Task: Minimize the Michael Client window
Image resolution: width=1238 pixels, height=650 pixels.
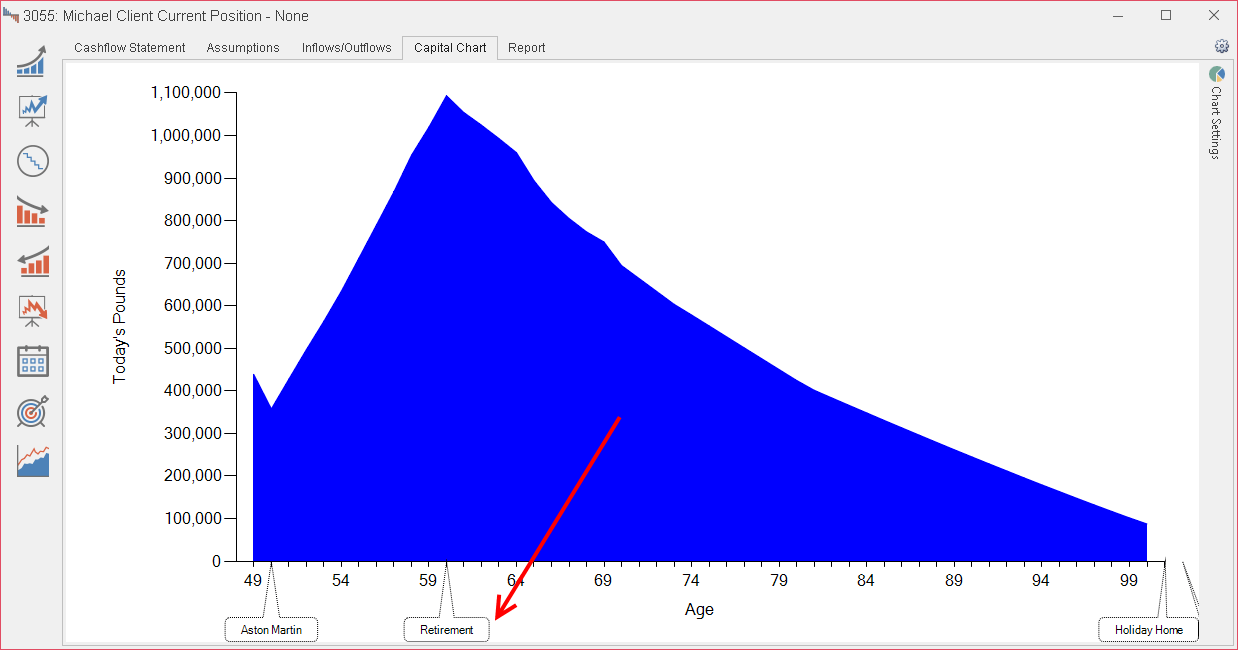Action: [1120, 15]
